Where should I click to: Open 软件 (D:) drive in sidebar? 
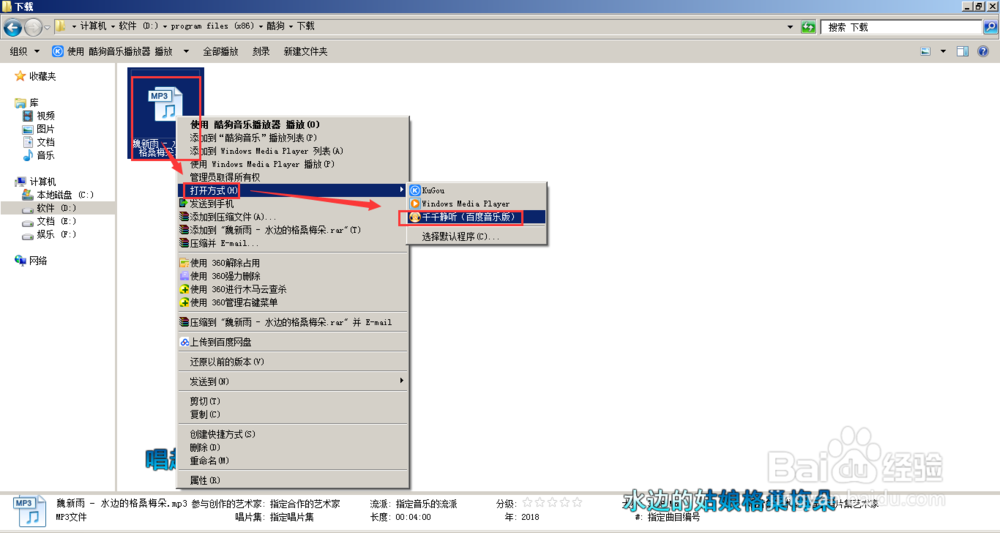[x=49, y=208]
